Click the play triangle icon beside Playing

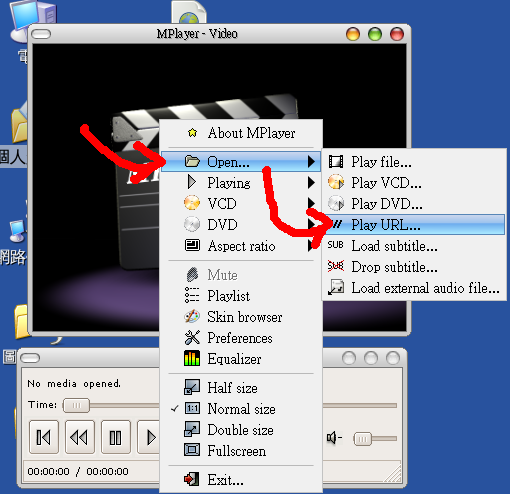(192, 182)
